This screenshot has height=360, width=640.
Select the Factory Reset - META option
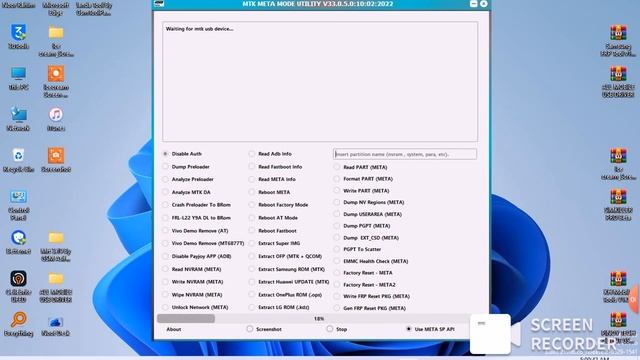[x=363, y=273]
